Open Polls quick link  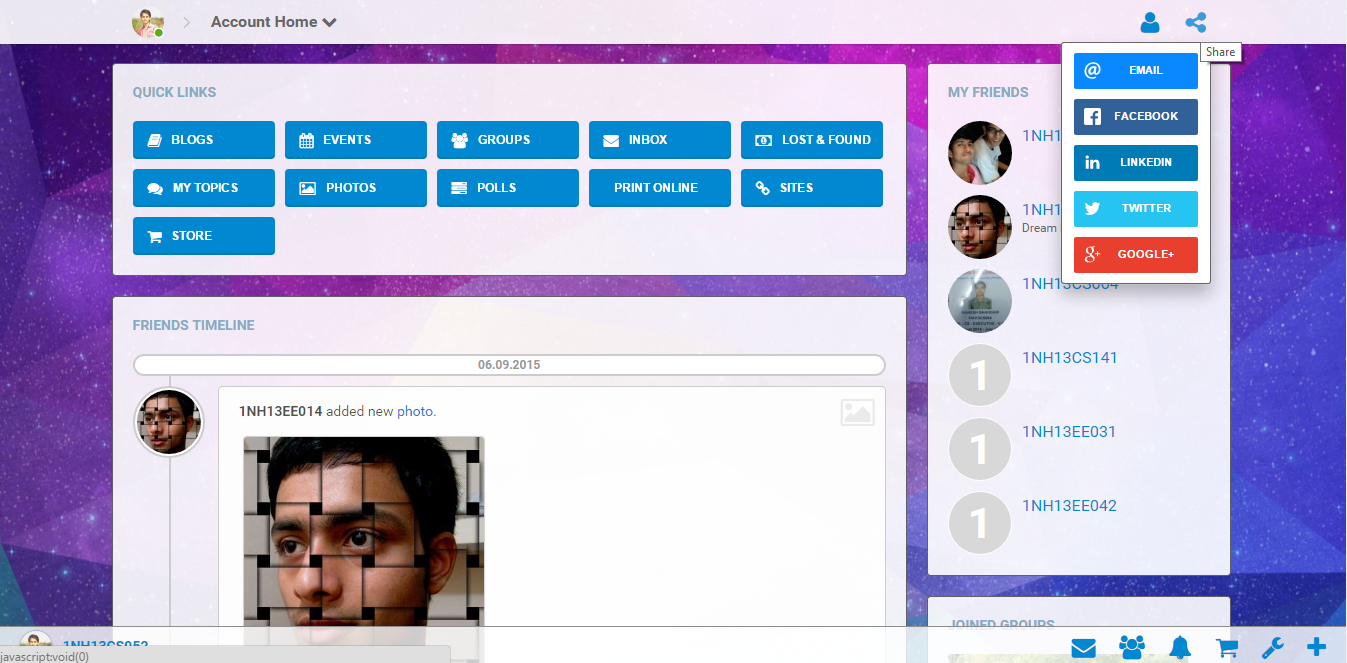[x=508, y=188]
